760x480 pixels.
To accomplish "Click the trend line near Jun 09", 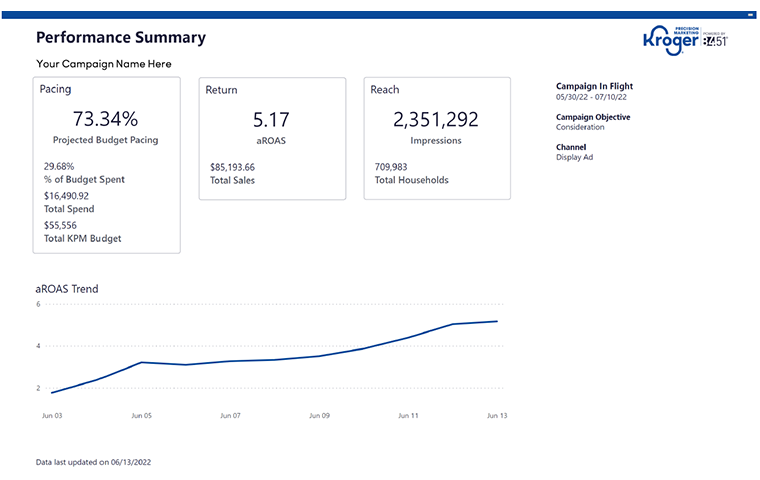I will (319, 356).
